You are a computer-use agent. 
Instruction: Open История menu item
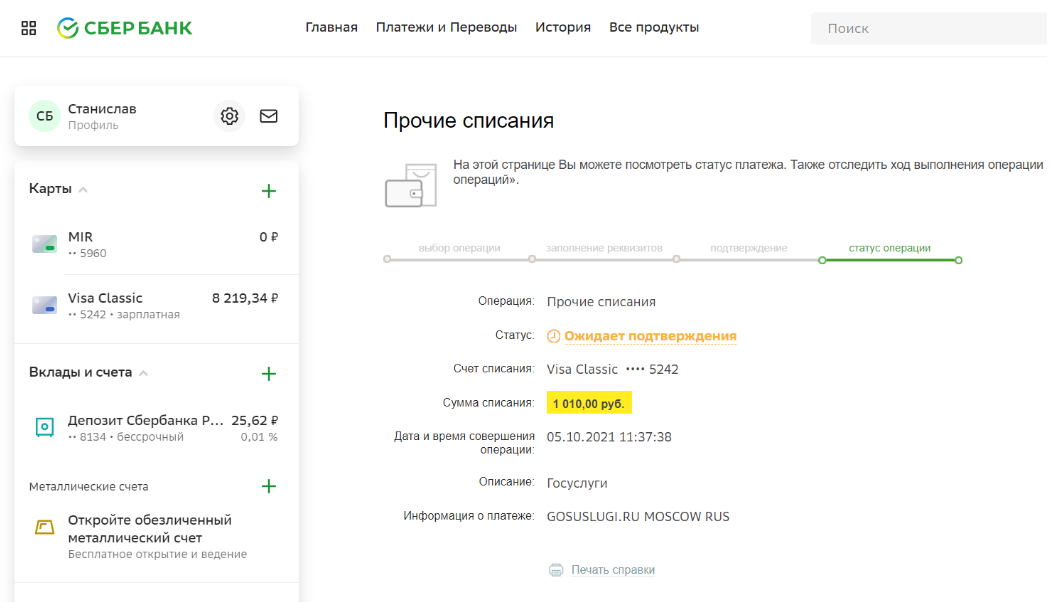tap(563, 28)
